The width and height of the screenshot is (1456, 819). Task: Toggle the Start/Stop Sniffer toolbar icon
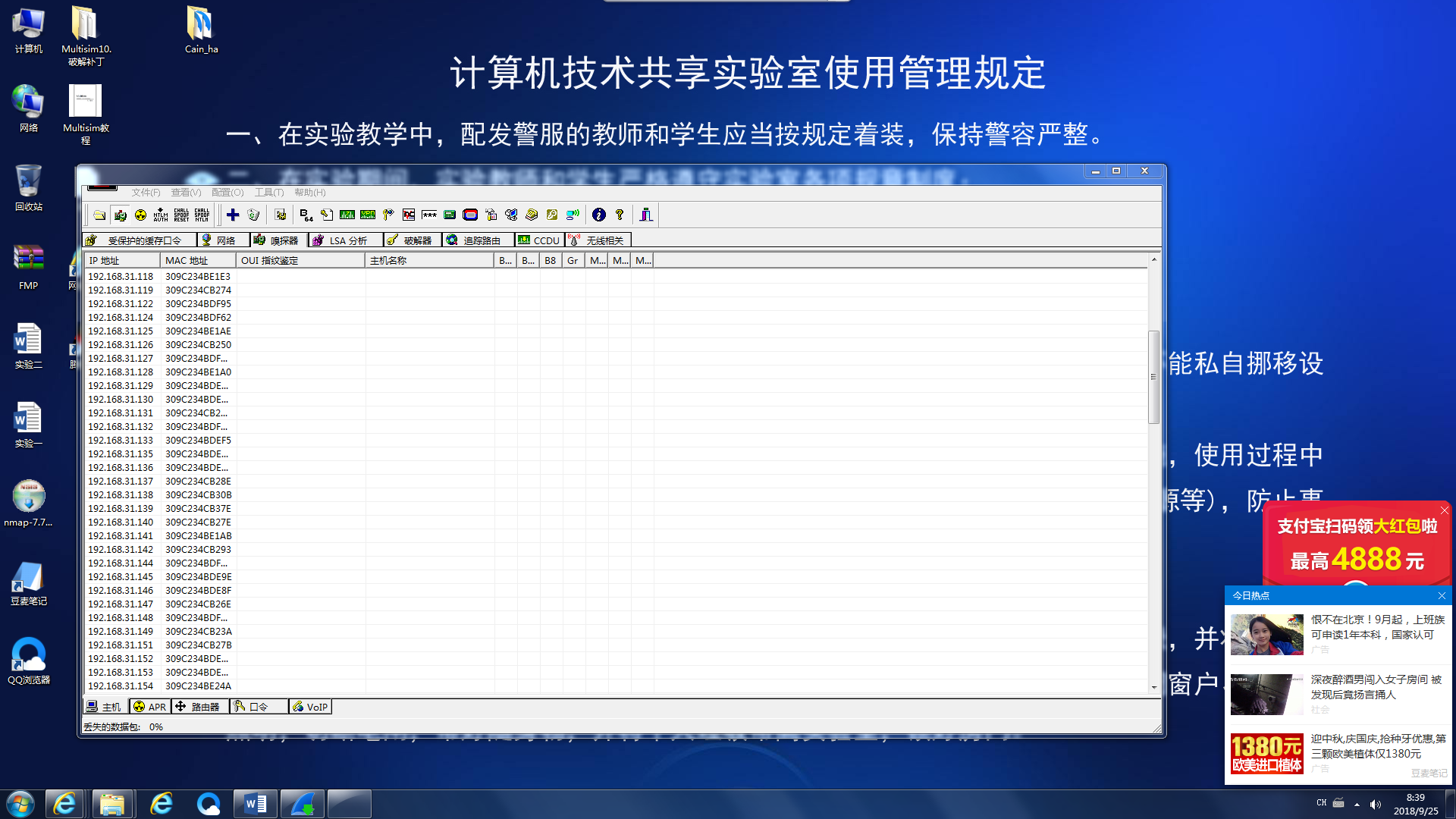click(120, 215)
